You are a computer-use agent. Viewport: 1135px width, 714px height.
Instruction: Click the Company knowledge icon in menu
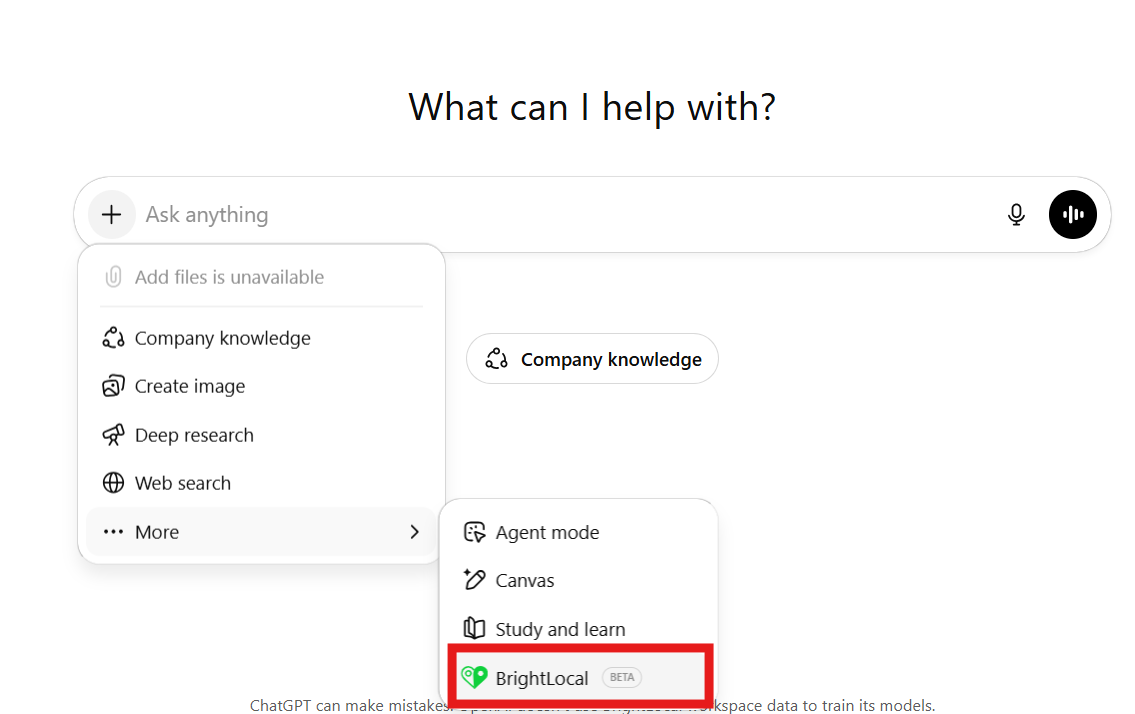click(x=114, y=338)
